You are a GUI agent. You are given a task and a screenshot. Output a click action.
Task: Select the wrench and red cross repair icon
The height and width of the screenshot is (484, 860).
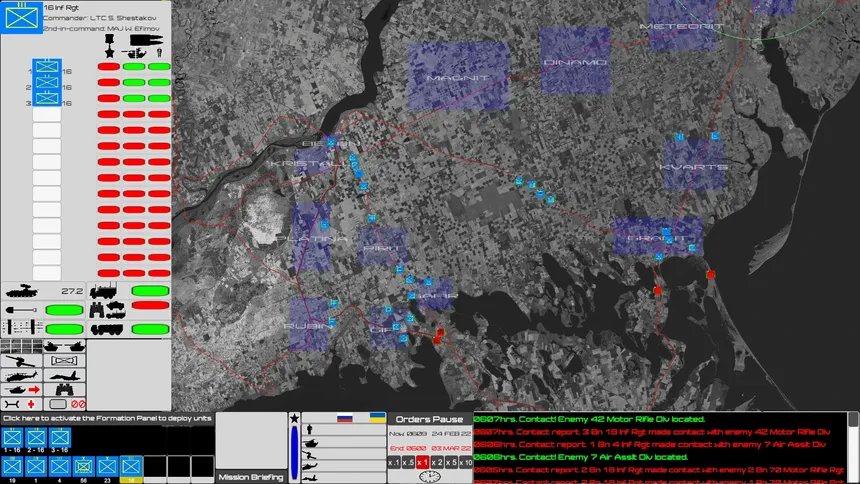click(x=22, y=404)
